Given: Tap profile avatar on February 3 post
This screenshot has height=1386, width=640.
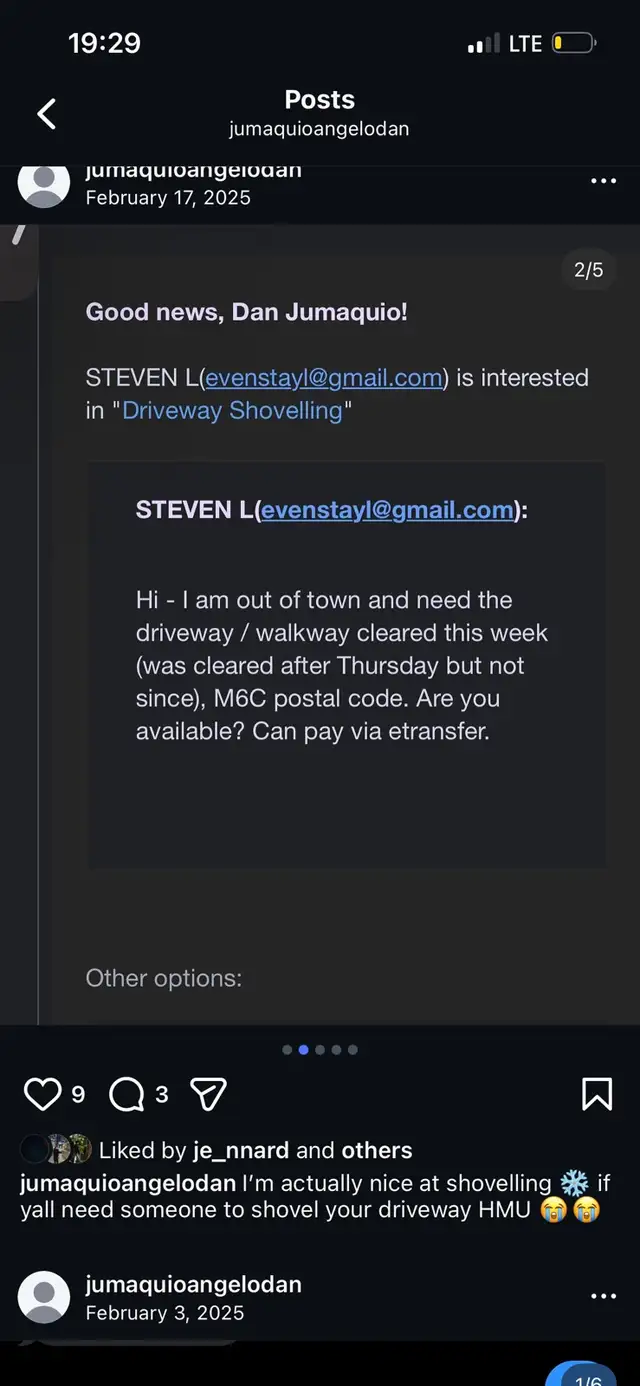Looking at the screenshot, I should pyautogui.click(x=44, y=1297).
